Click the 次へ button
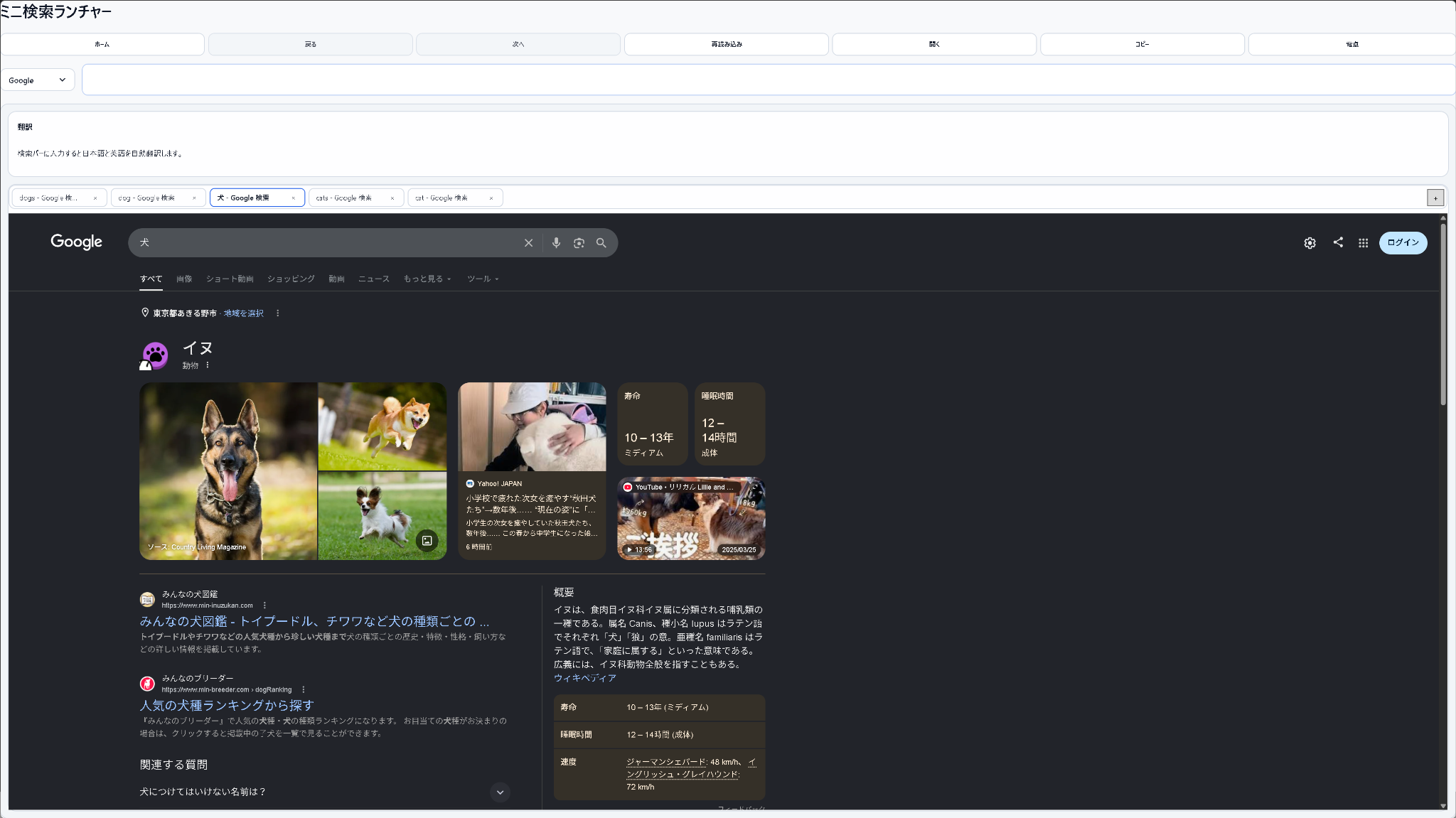1456x818 pixels. click(x=518, y=44)
